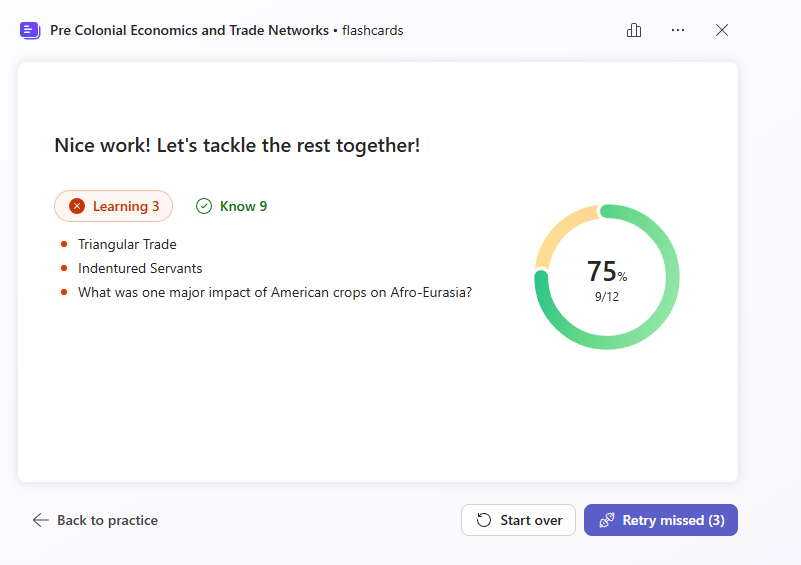This screenshot has width=801, height=565.
Task: Click the green checkmark Know icon
Action: 204,206
